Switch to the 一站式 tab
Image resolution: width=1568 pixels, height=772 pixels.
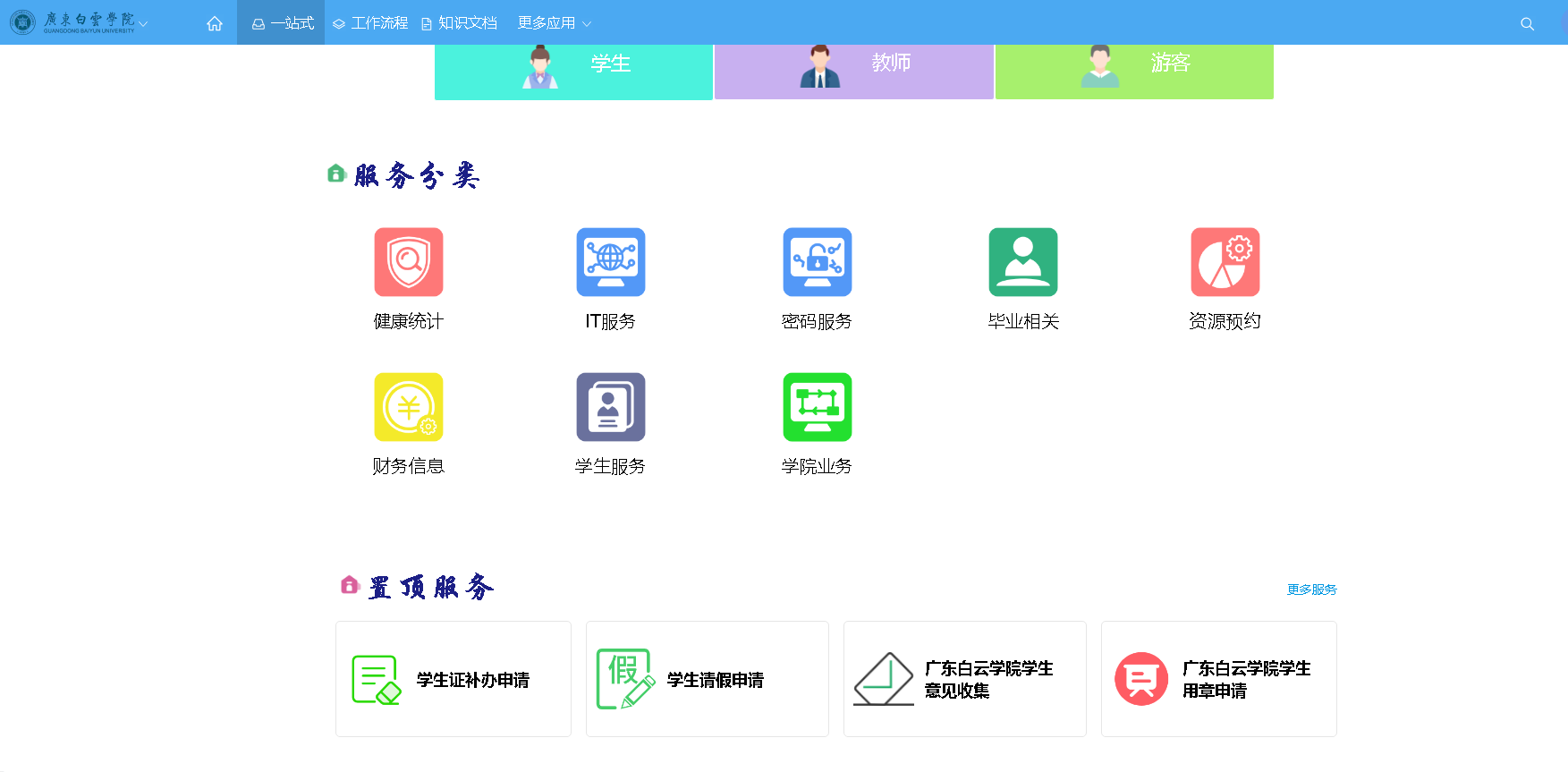(x=283, y=23)
